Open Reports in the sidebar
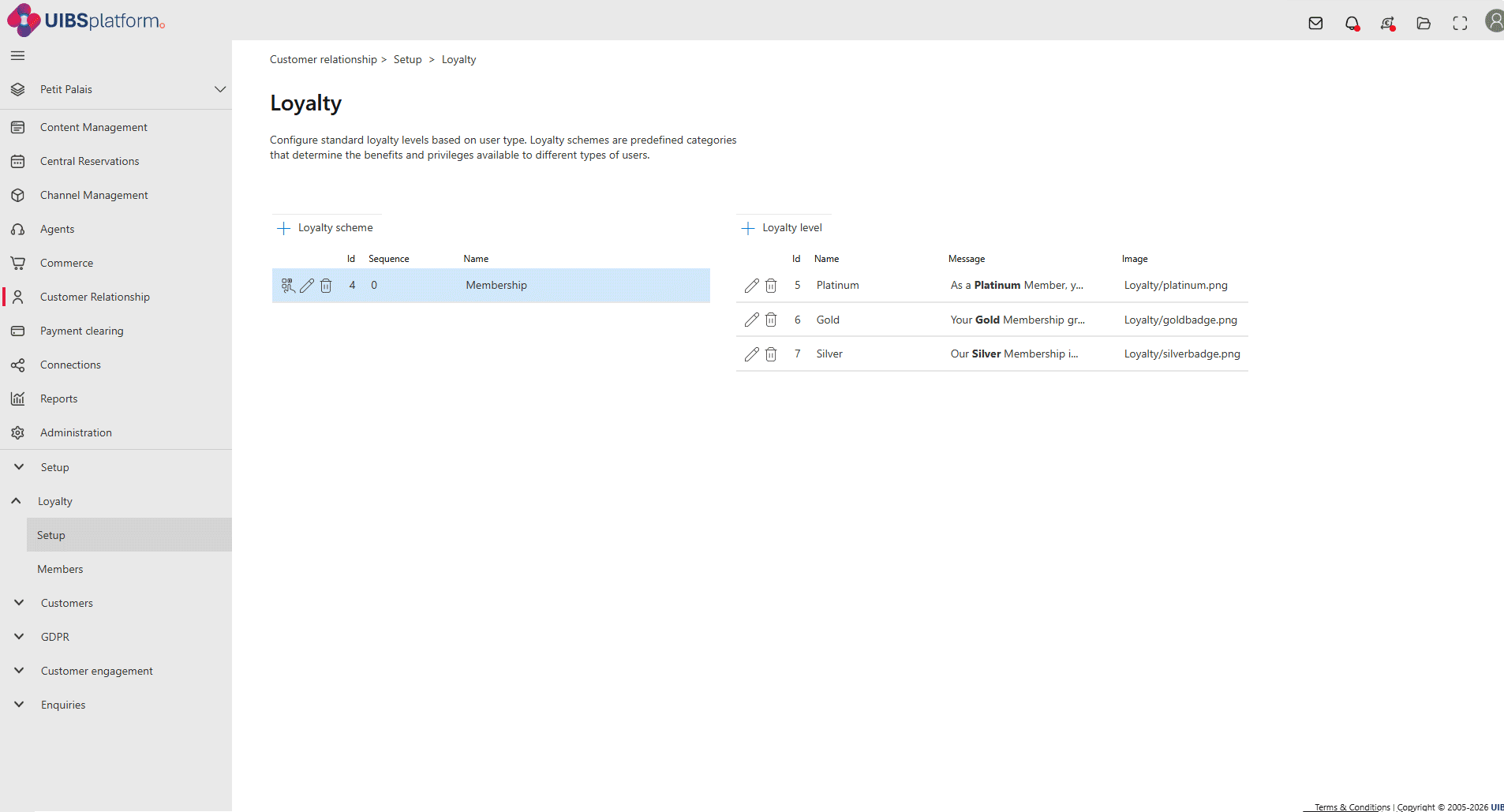This screenshot has width=1504, height=812. [58, 399]
